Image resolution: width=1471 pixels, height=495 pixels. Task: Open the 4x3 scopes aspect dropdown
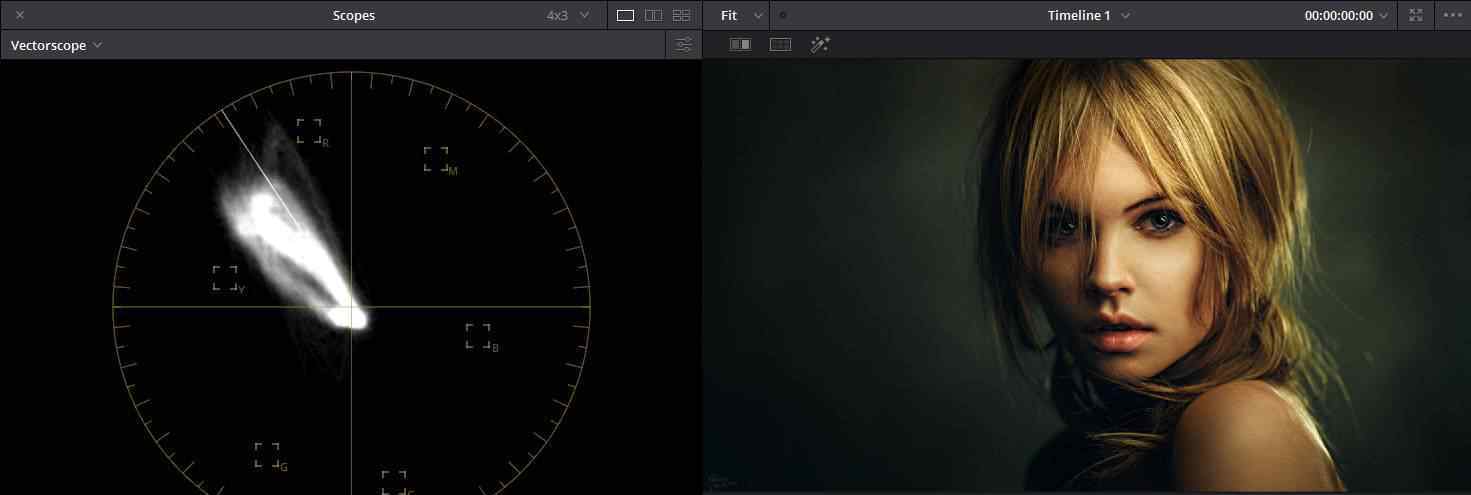click(x=567, y=15)
